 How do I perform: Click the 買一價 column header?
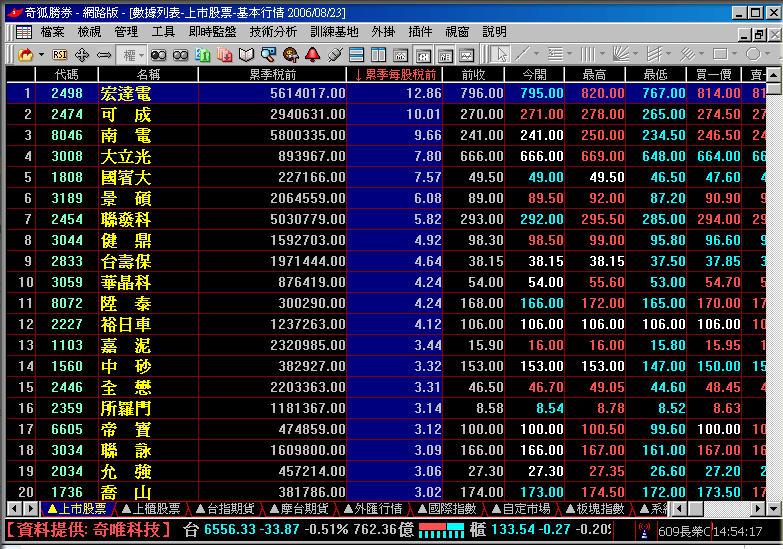coord(714,75)
